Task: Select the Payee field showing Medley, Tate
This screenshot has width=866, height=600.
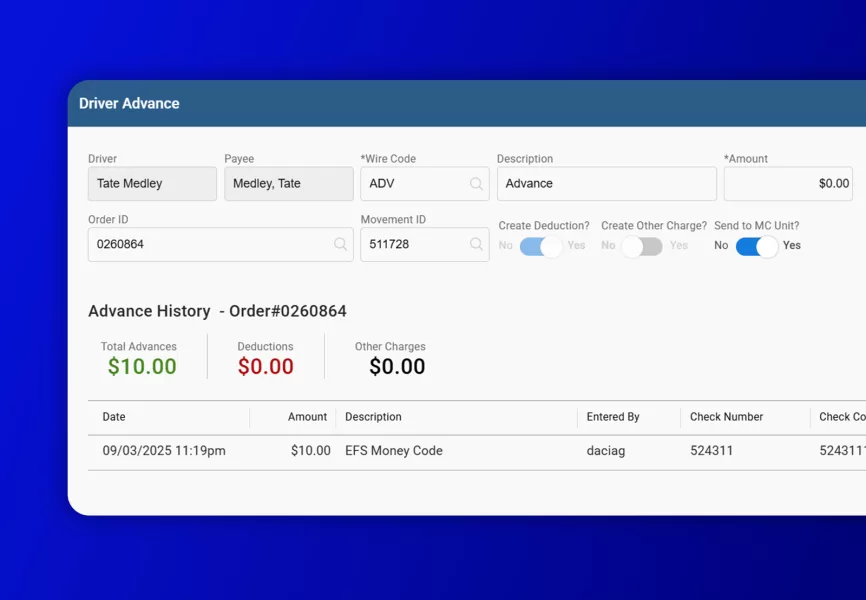Action: (x=288, y=183)
